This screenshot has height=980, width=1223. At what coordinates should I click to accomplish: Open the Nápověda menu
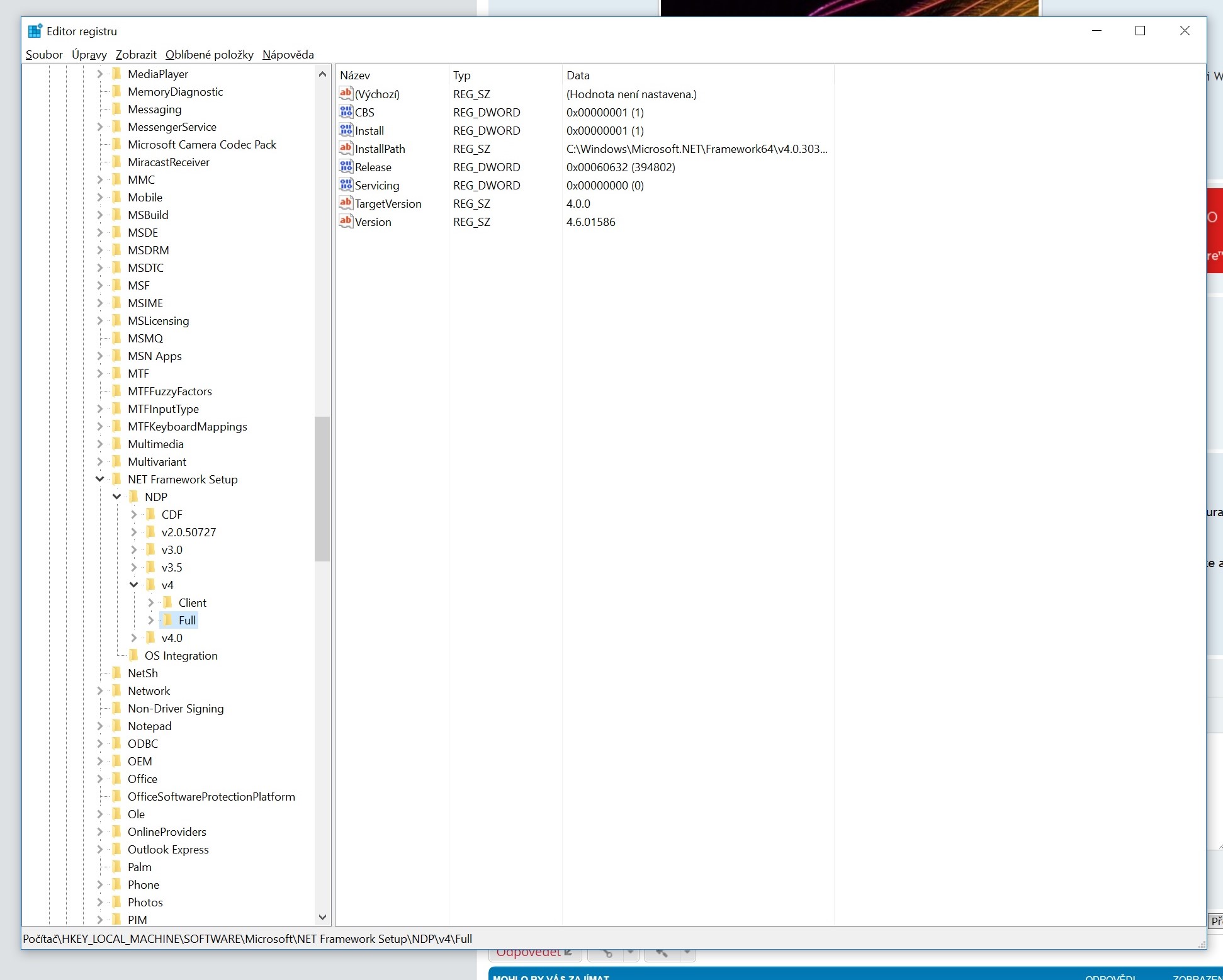coord(288,55)
